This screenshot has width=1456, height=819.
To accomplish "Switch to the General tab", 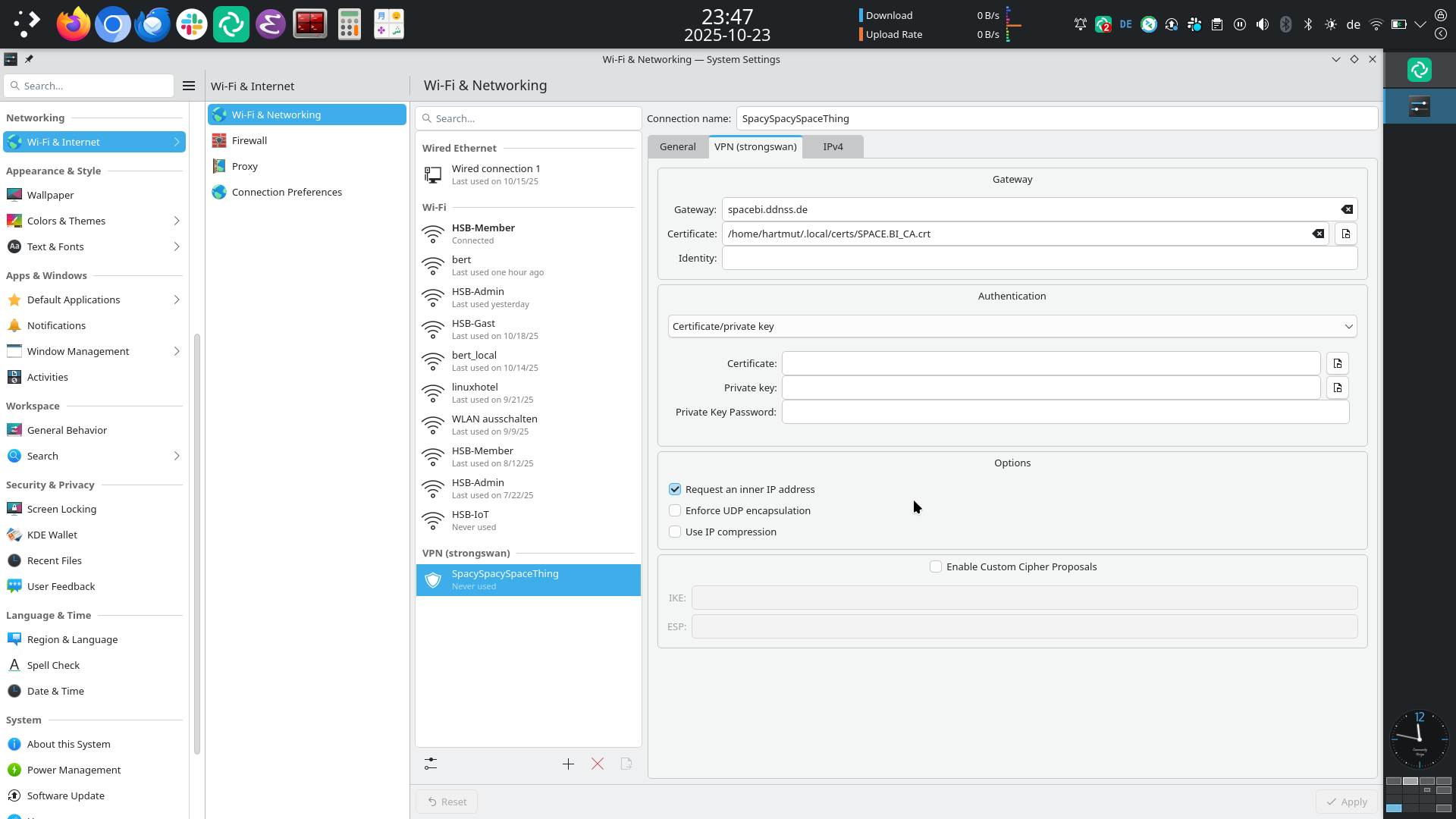I will click(677, 146).
